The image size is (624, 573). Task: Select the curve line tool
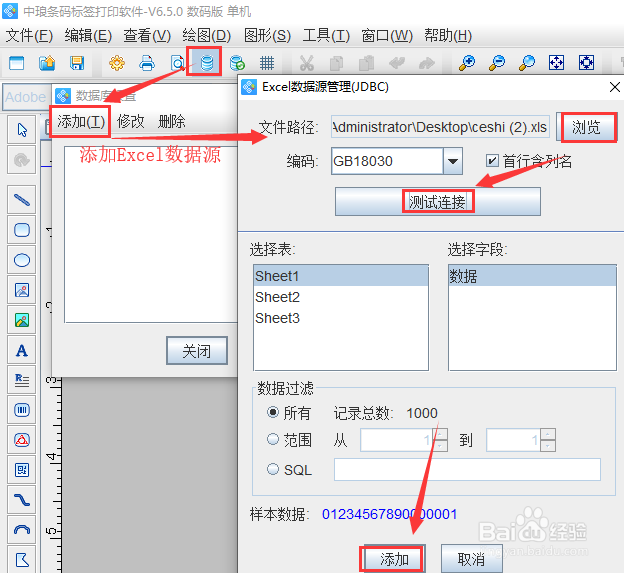(x=21, y=500)
